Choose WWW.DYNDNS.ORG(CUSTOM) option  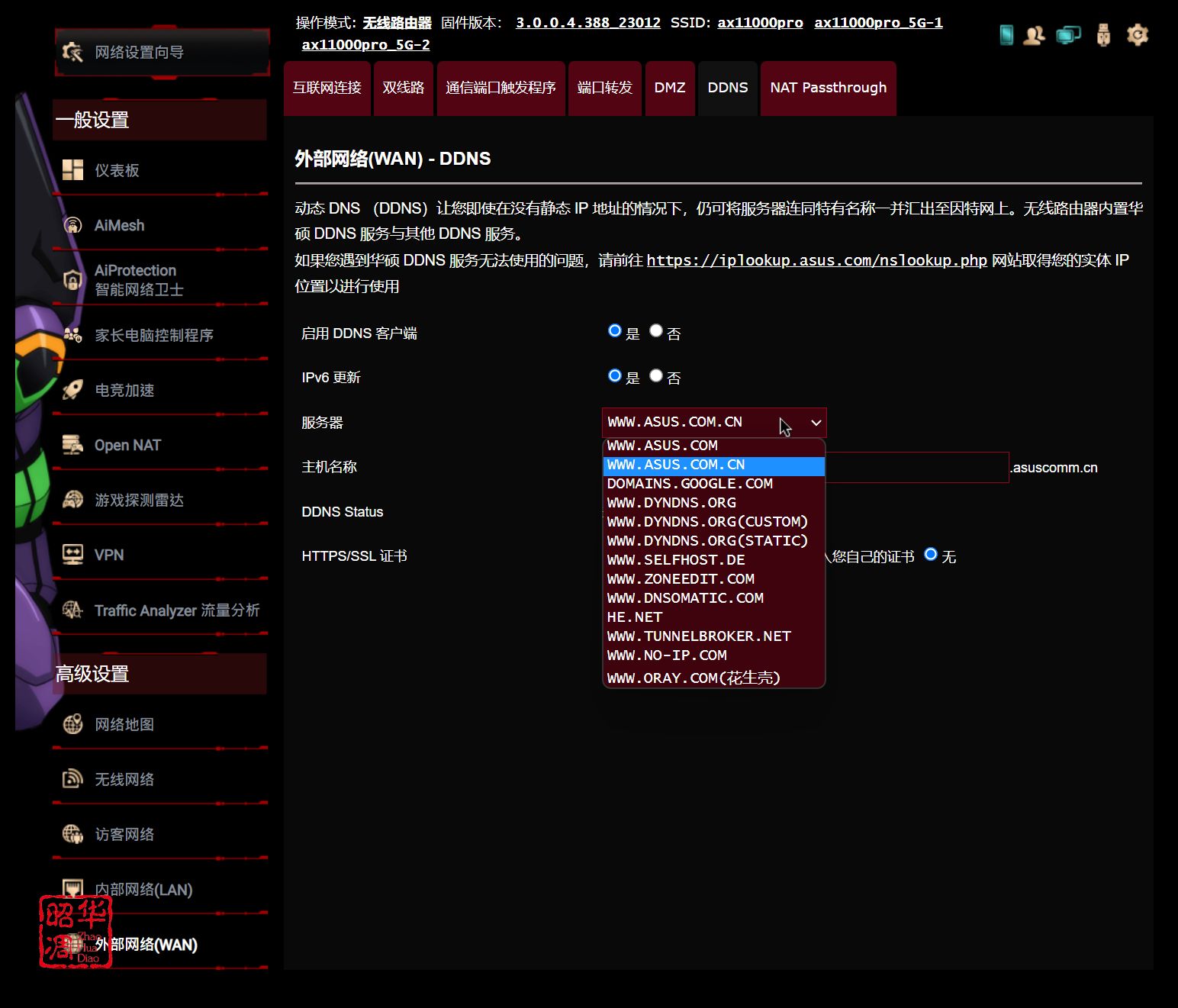(x=714, y=522)
